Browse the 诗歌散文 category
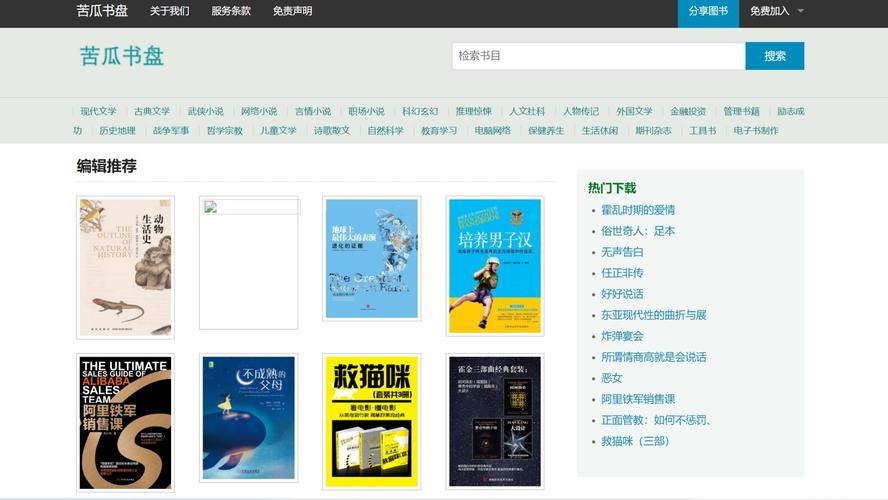This screenshot has height=500, width=888. point(332,130)
